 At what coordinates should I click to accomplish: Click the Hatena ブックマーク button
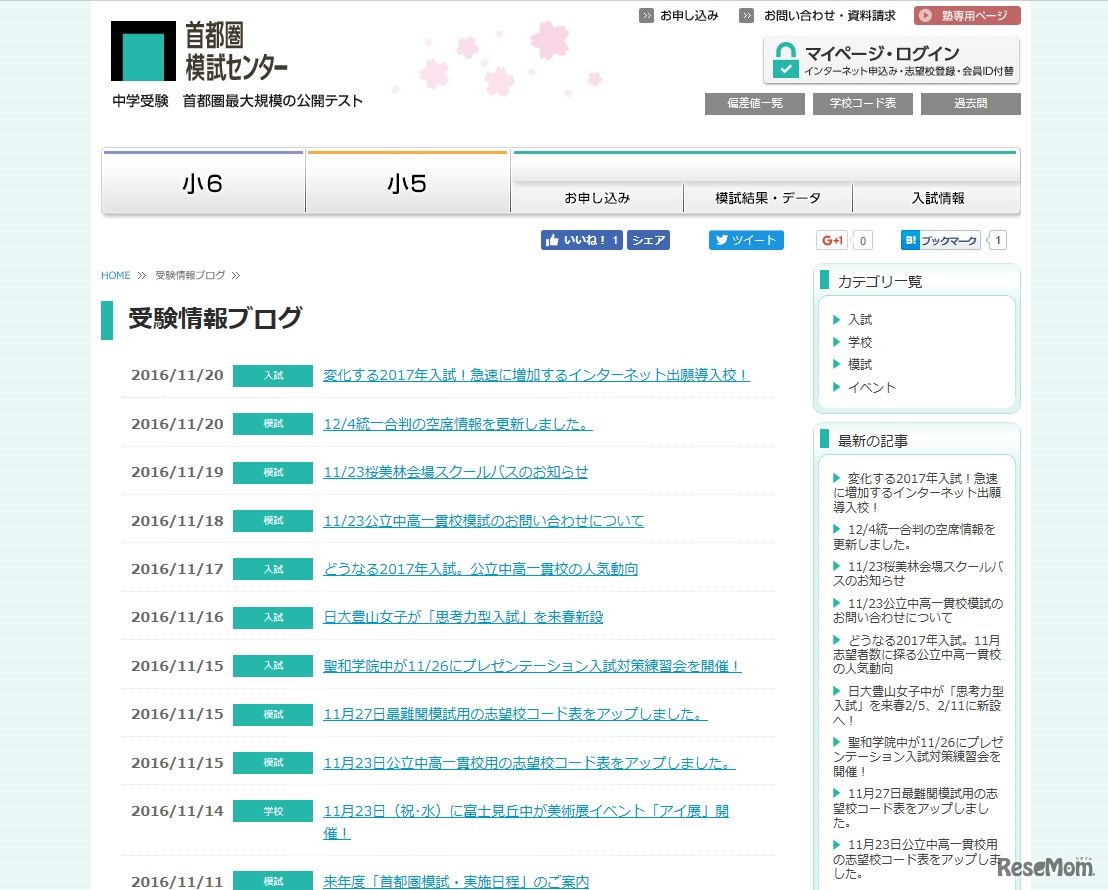click(x=940, y=240)
